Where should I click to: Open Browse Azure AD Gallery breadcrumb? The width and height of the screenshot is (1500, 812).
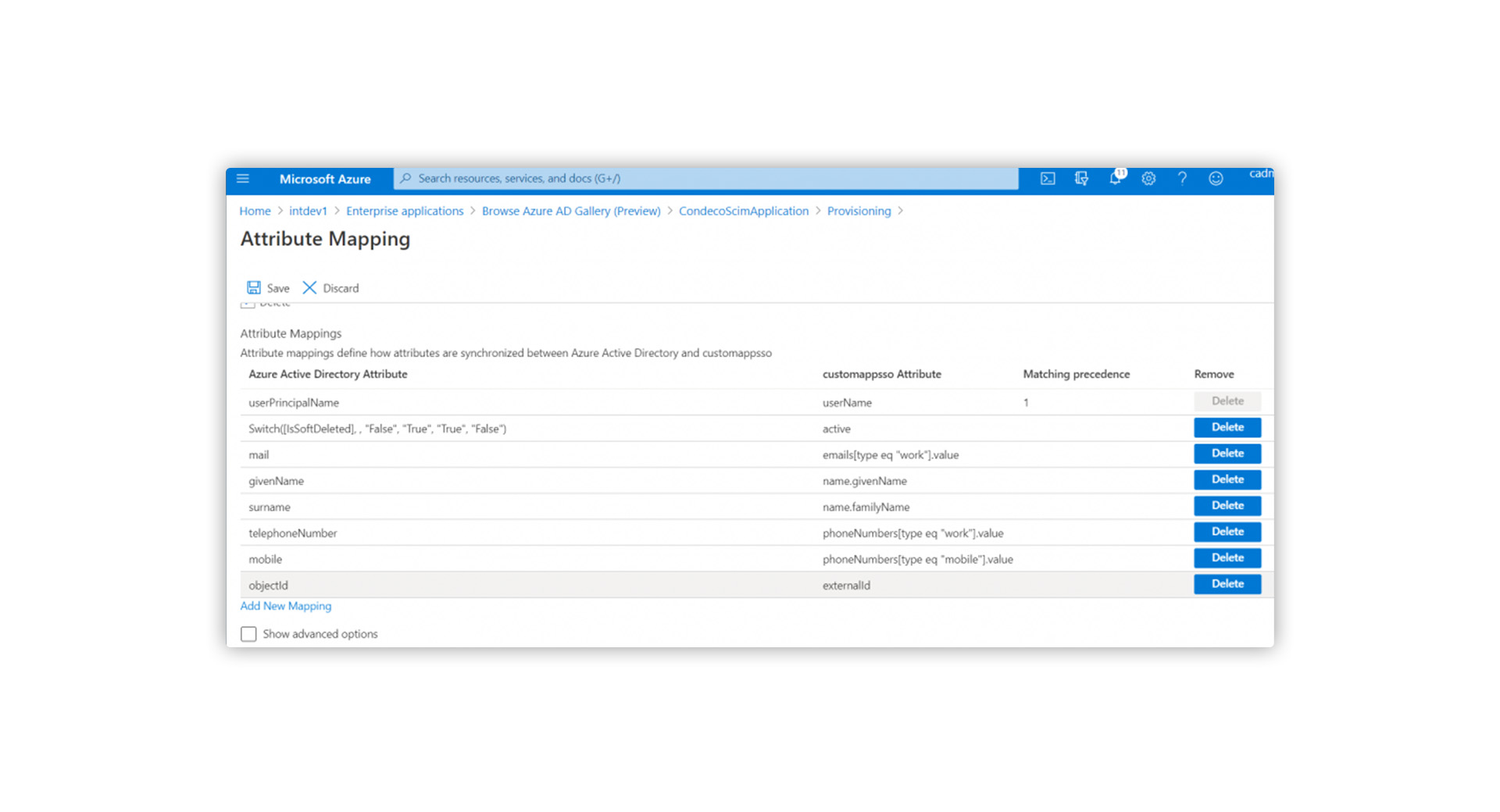tap(571, 211)
